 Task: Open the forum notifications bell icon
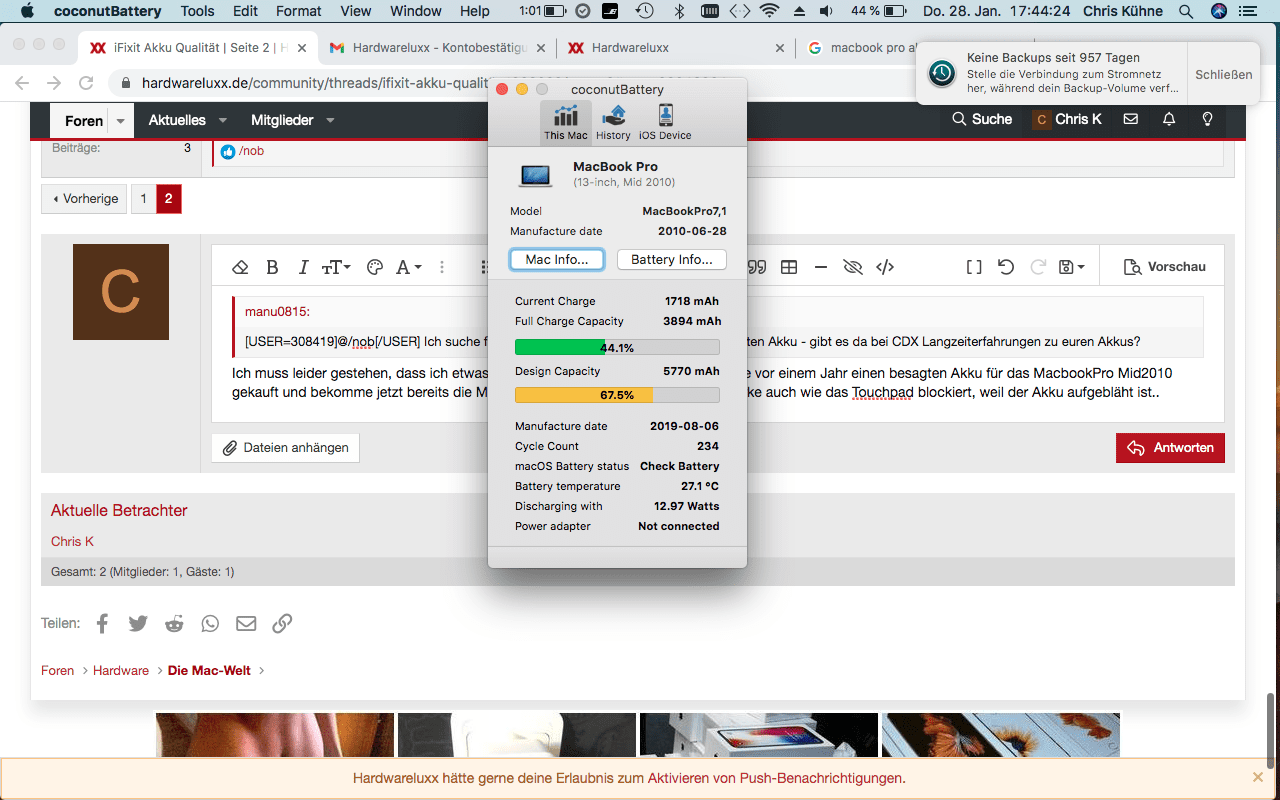click(1169, 119)
